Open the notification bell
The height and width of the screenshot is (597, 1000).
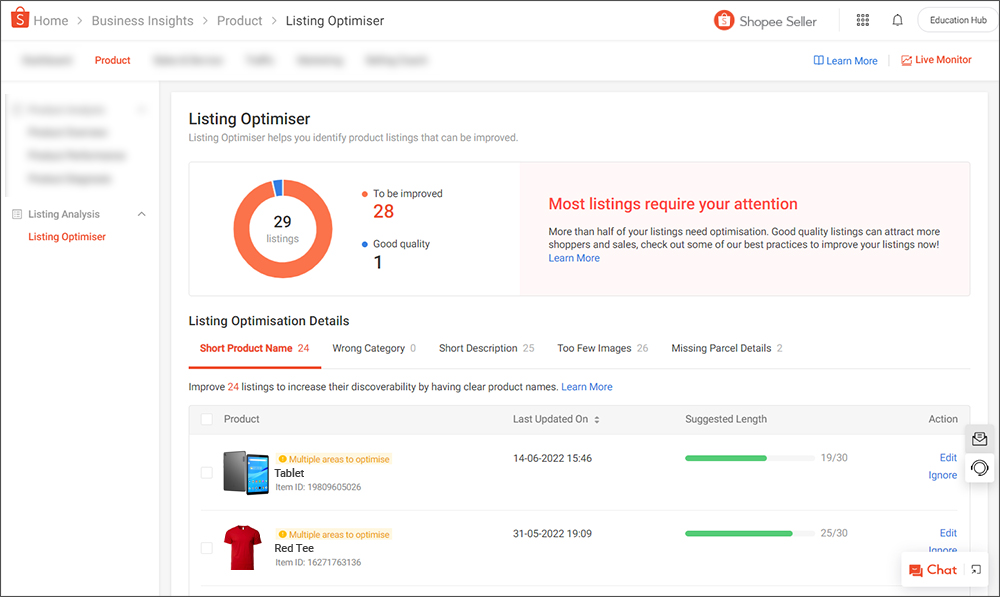pyautogui.click(x=897, y=19)
